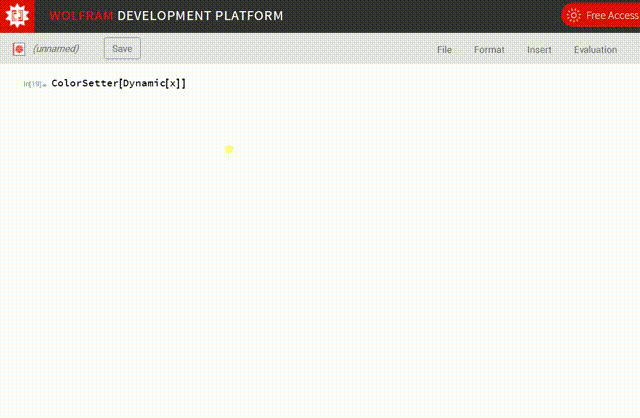Image resolution: width=640 pixels, height=418 pixels.
Task: Open the Format menu
Action: (489, 50)
